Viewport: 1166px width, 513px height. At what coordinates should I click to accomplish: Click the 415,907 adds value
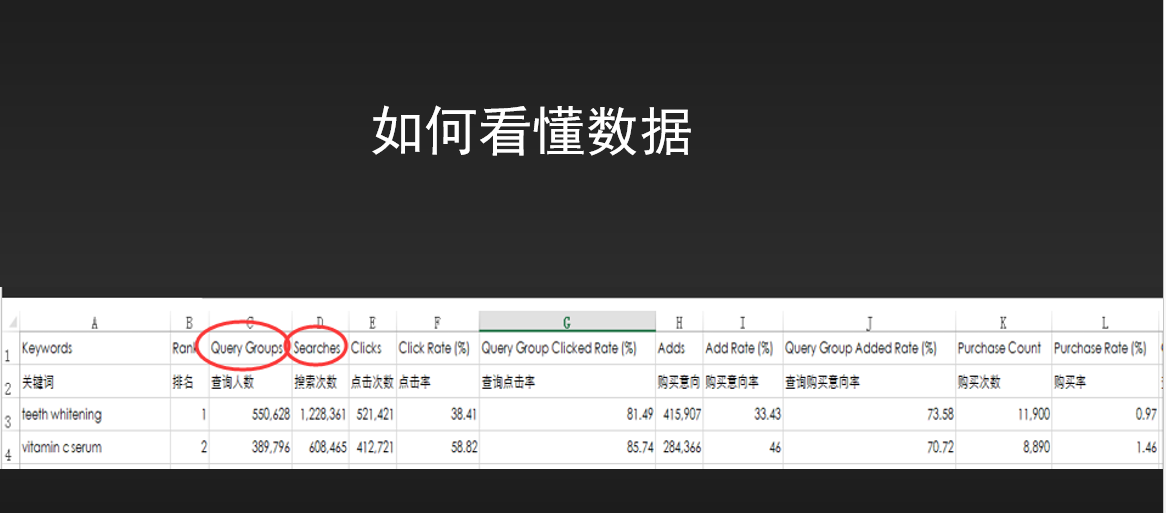tap(680, 415)
